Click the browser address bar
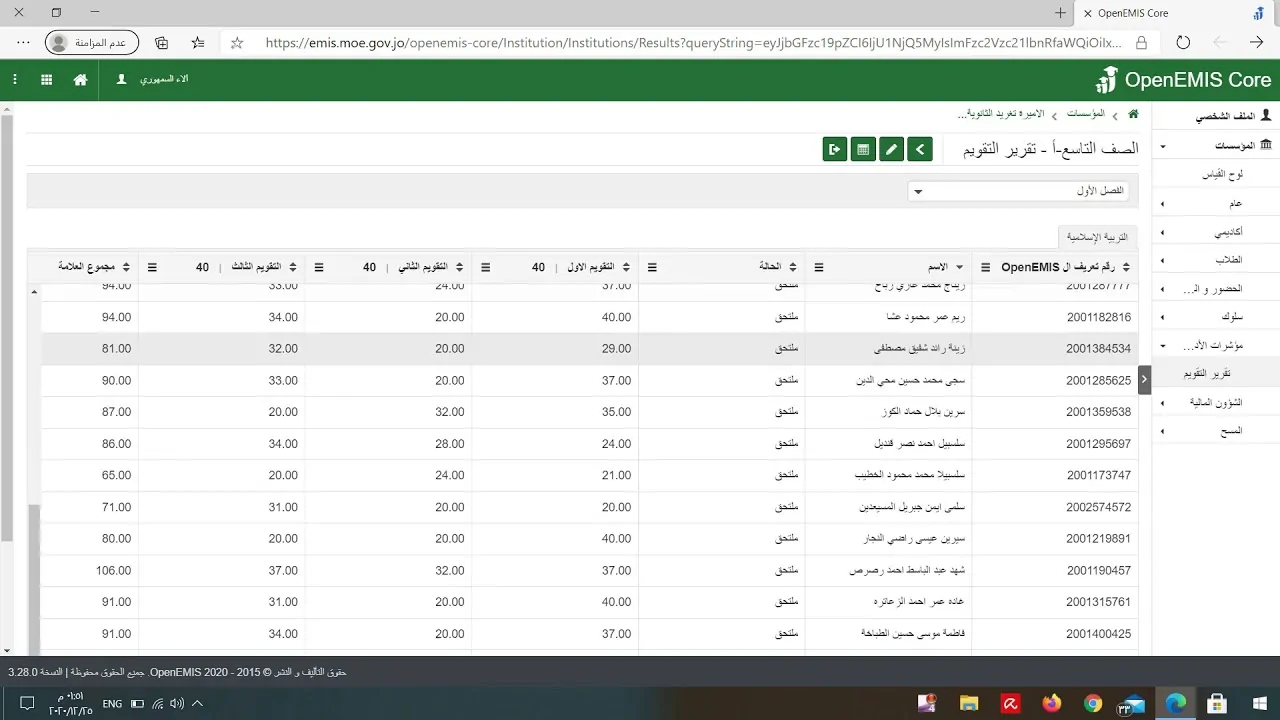1280x720 pixels. point(692,43)
